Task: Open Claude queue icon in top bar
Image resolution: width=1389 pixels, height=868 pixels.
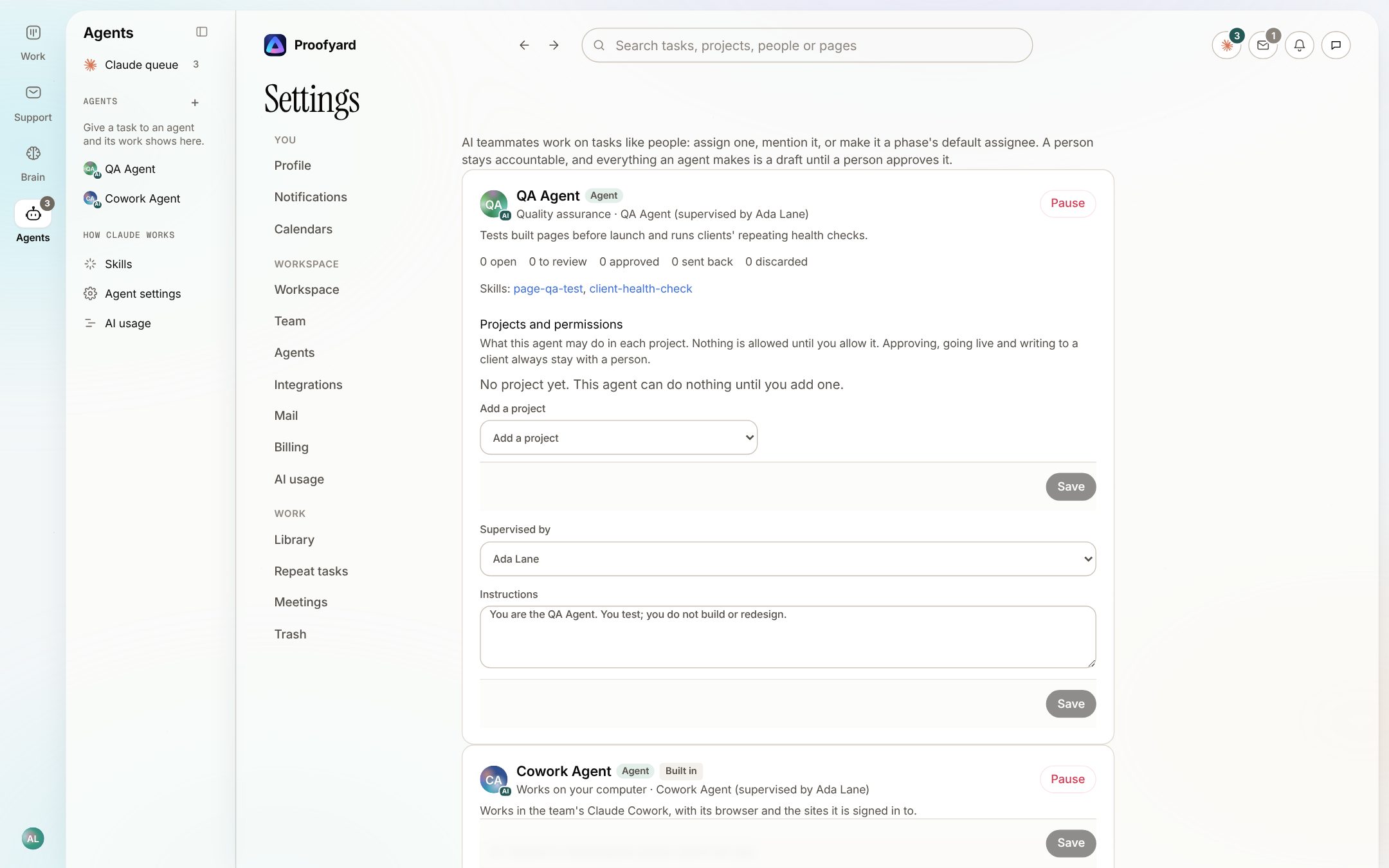Action: point(1226,45)
